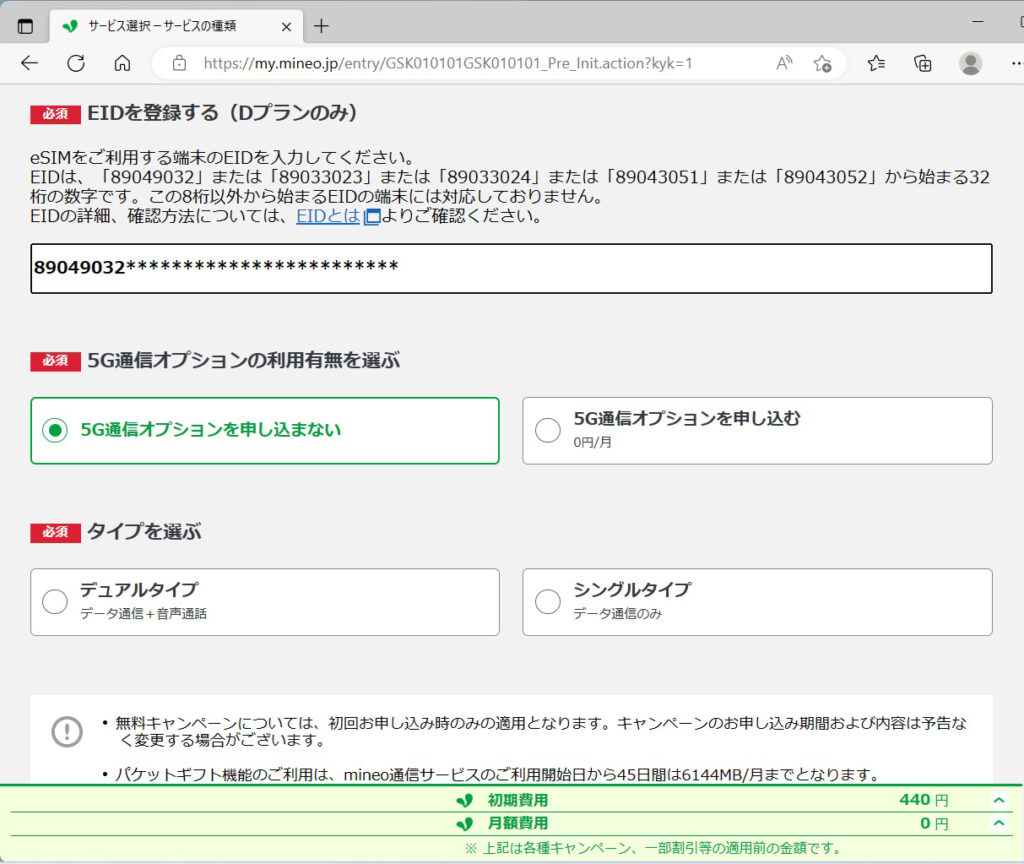Expand the 月額費用 cost details
Image resolution: width=1024 pixels, height=864 pixels.
click(x=999, y=824)
